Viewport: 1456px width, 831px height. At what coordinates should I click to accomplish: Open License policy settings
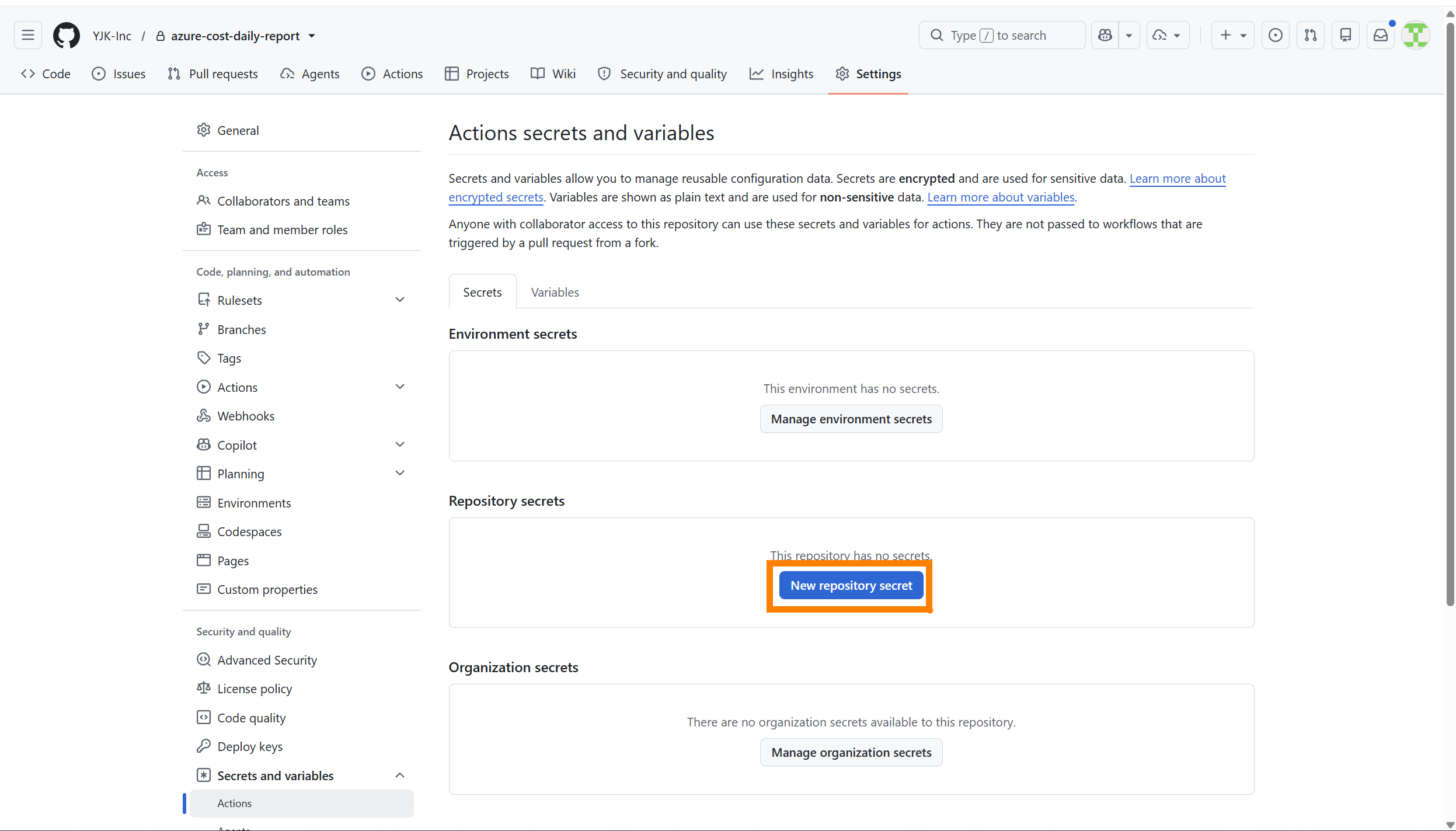pyautogui.click(x=302, y=689)
